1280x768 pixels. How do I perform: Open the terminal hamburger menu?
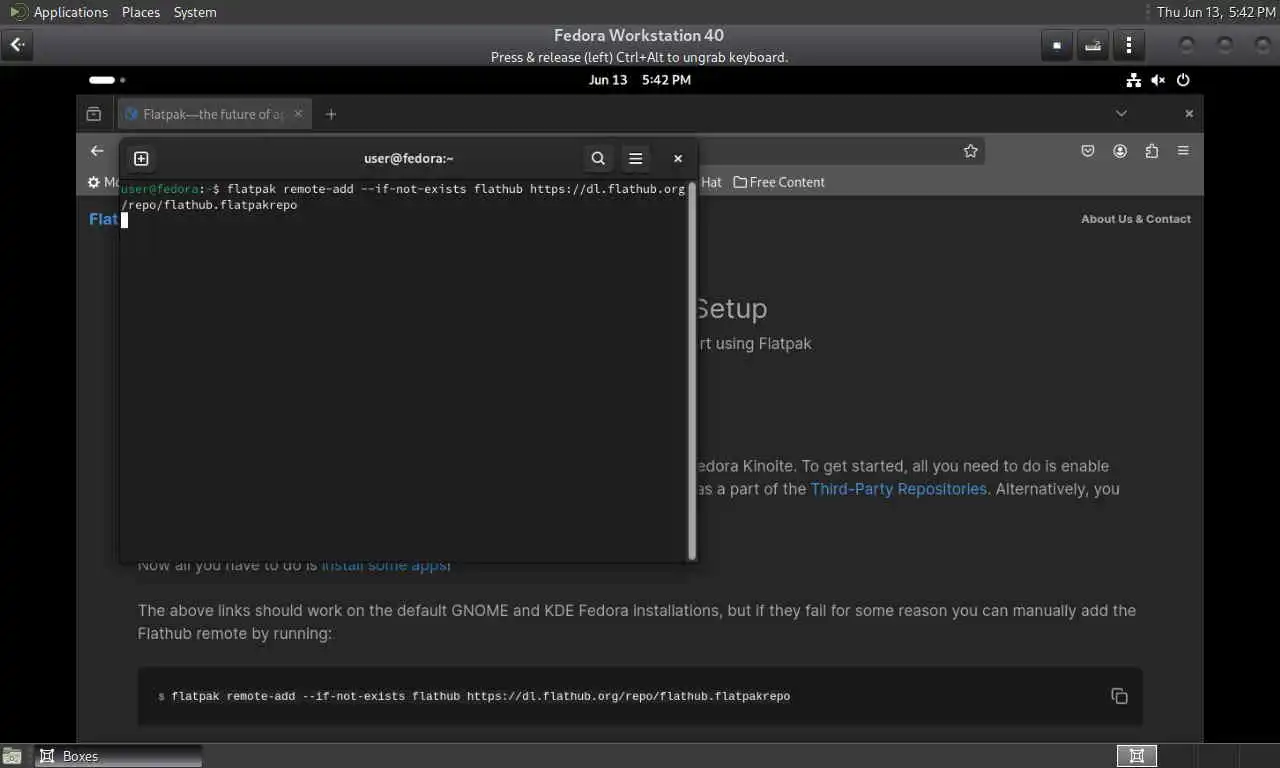click(x=635, y=158)
